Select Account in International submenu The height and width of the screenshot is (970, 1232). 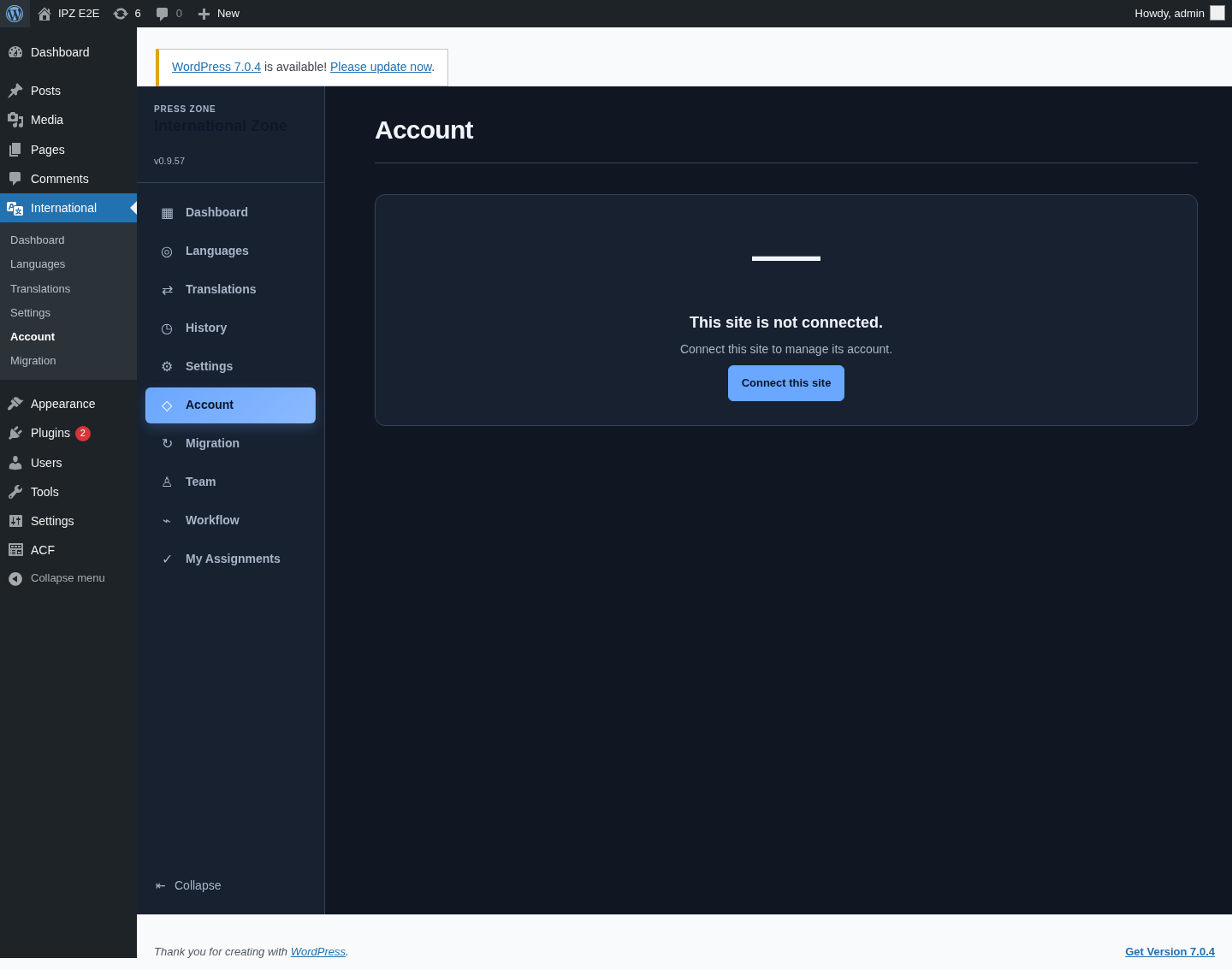click(33, 337)
